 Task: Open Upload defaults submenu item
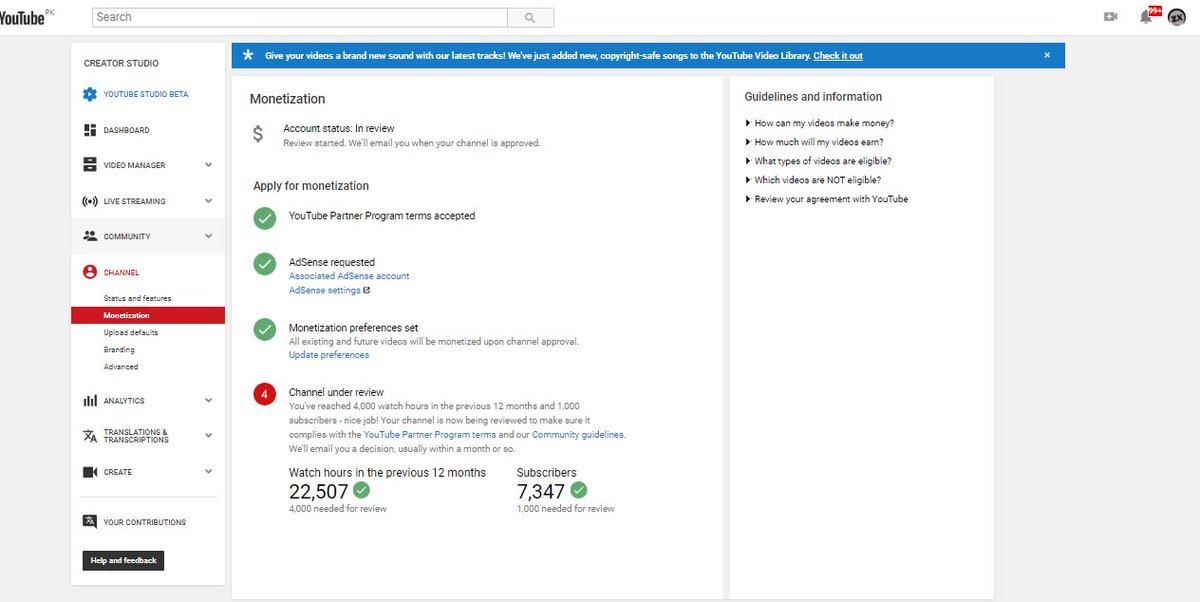point(131,332)
